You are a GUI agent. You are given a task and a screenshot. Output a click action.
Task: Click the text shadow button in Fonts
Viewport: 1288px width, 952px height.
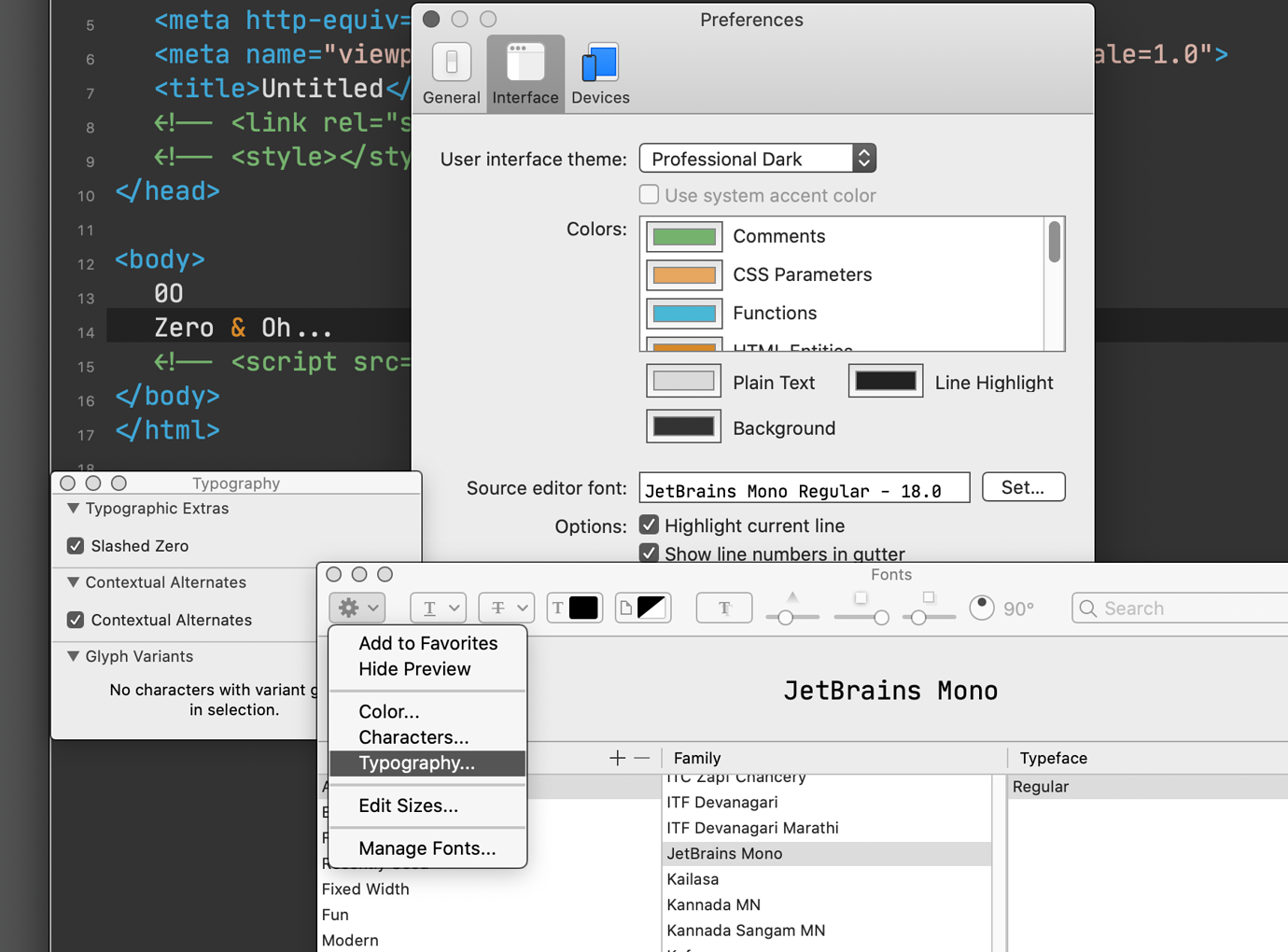click(724, 608)
